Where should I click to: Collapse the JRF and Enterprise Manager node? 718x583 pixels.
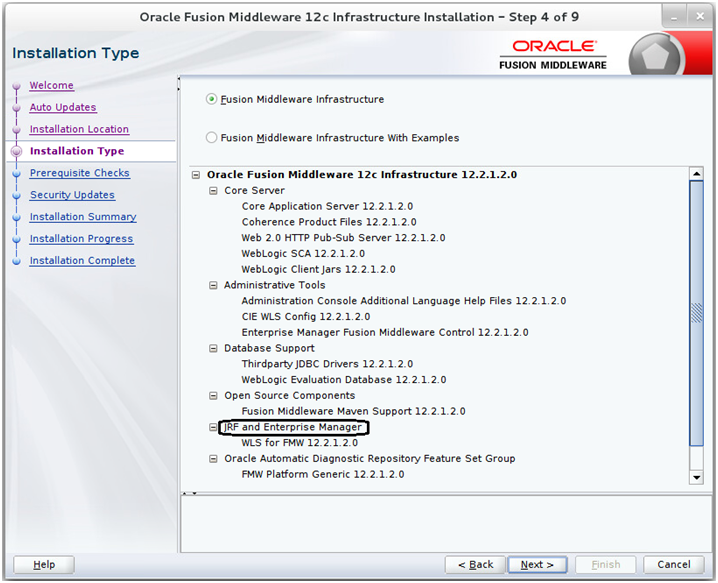[x=213, y=427]
